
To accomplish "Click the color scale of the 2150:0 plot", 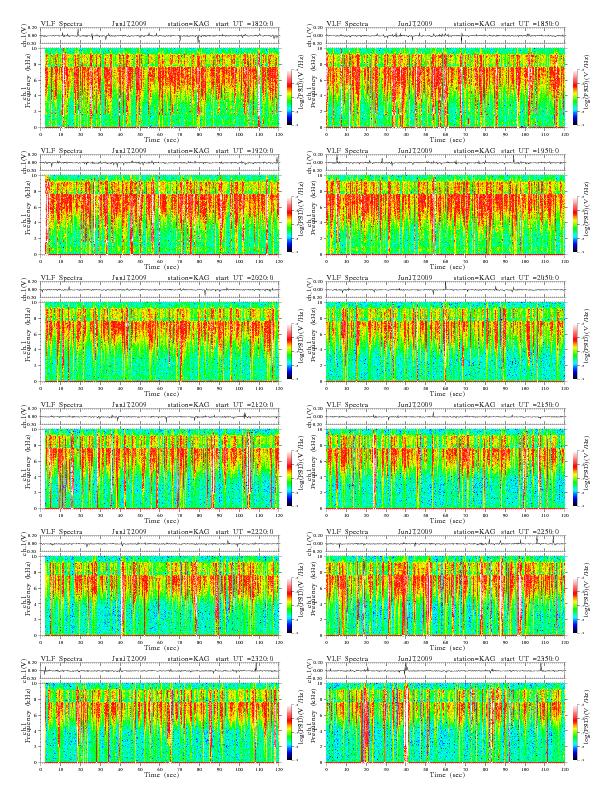I will coord(575,479).
